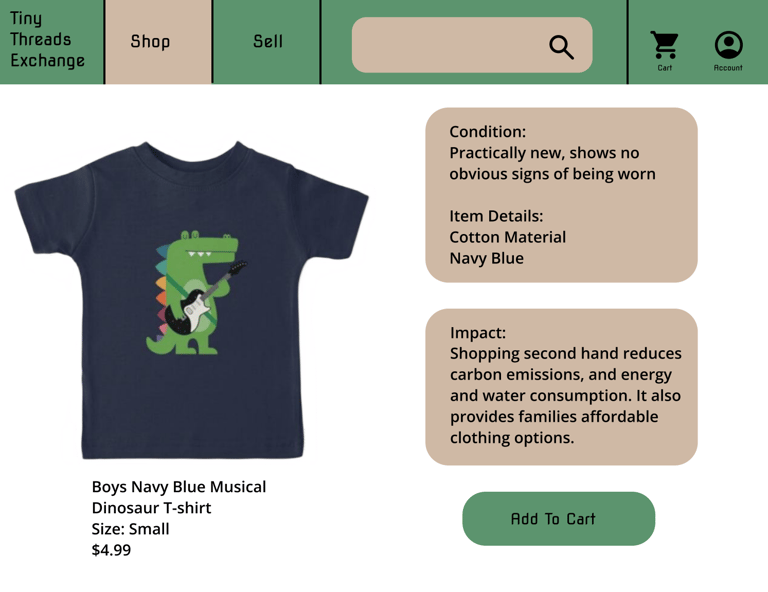Click the navy dinosaur T-shirt image
768x592 pixels.
coord(192,300)
